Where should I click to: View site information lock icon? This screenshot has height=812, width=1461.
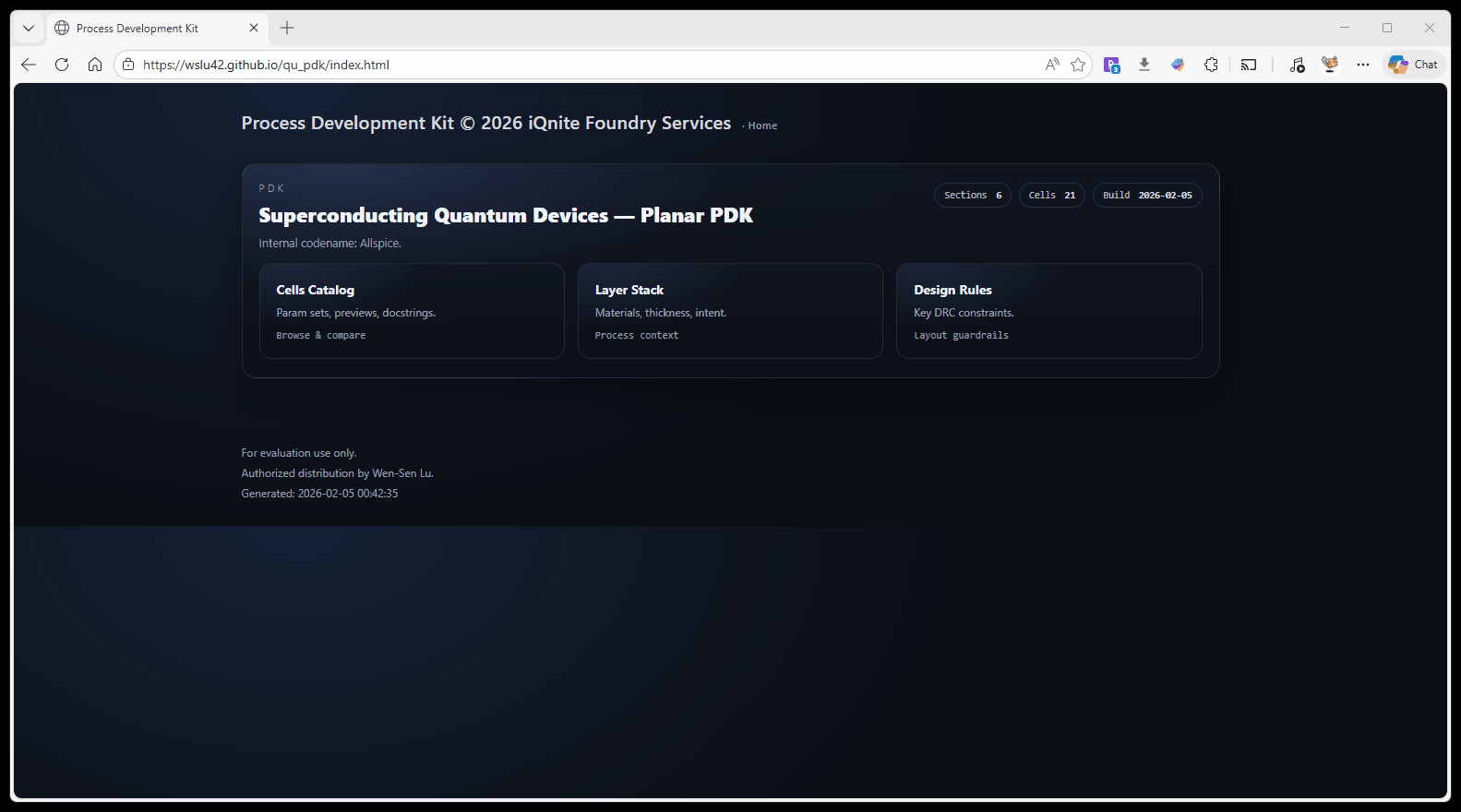(x=128, y=65)
